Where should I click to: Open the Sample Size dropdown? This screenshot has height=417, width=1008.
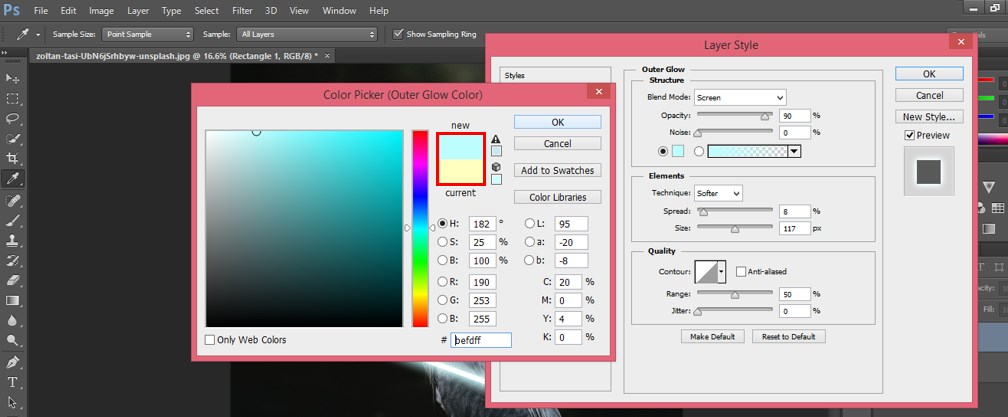tap(147, 34)
